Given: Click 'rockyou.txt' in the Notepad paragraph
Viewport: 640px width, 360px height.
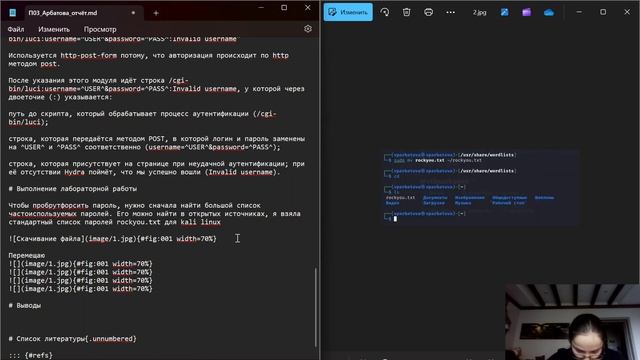Looking at the screenshot, I should click(138, 222).
